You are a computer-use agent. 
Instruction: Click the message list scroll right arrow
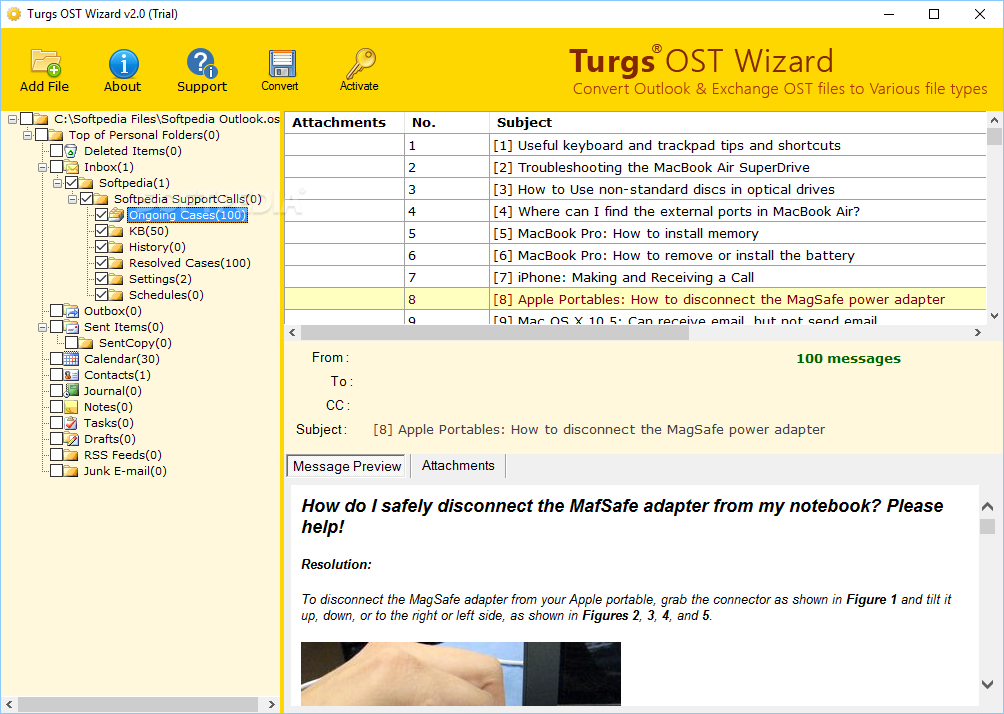pos(978,332)
